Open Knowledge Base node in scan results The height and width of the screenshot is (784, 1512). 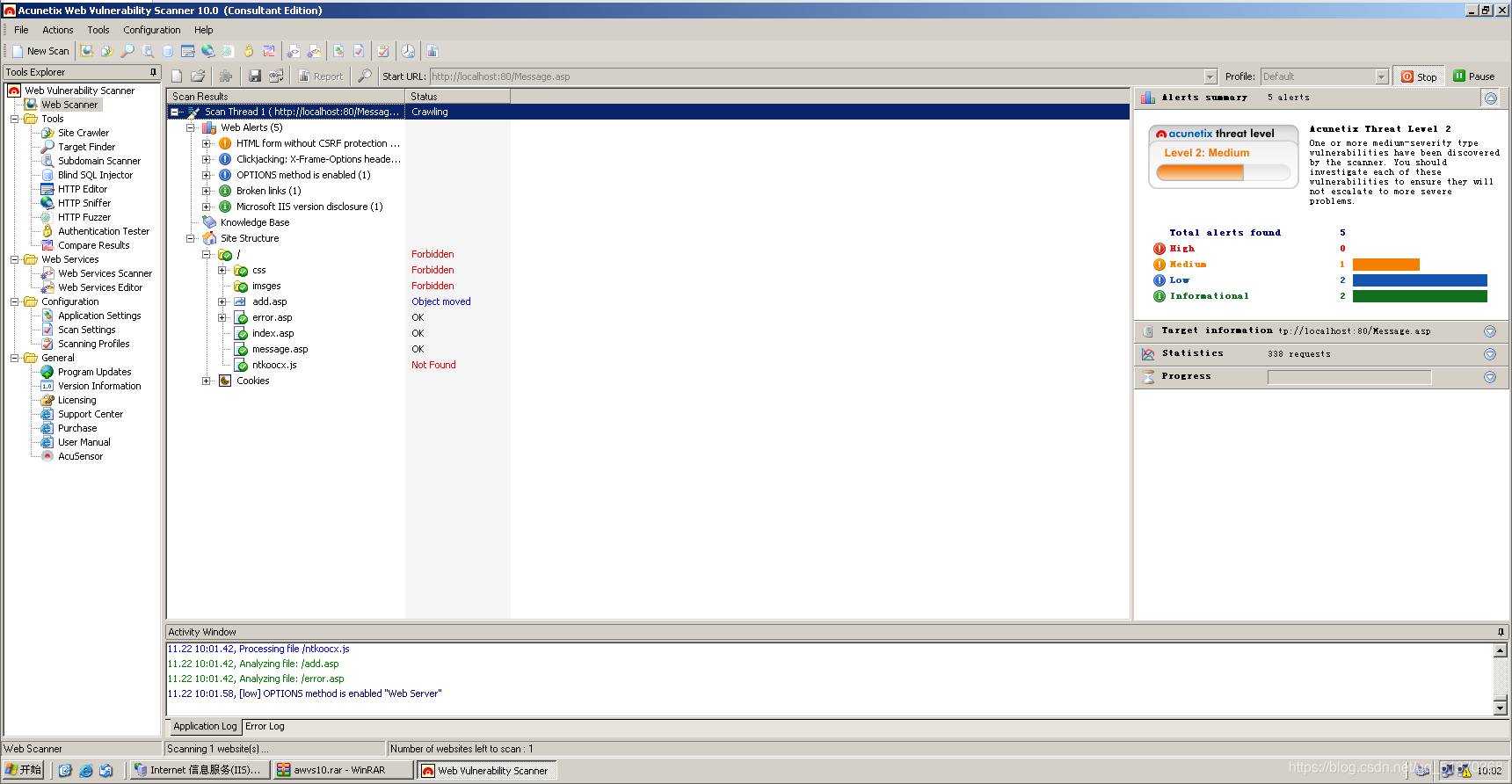point(255,222)
